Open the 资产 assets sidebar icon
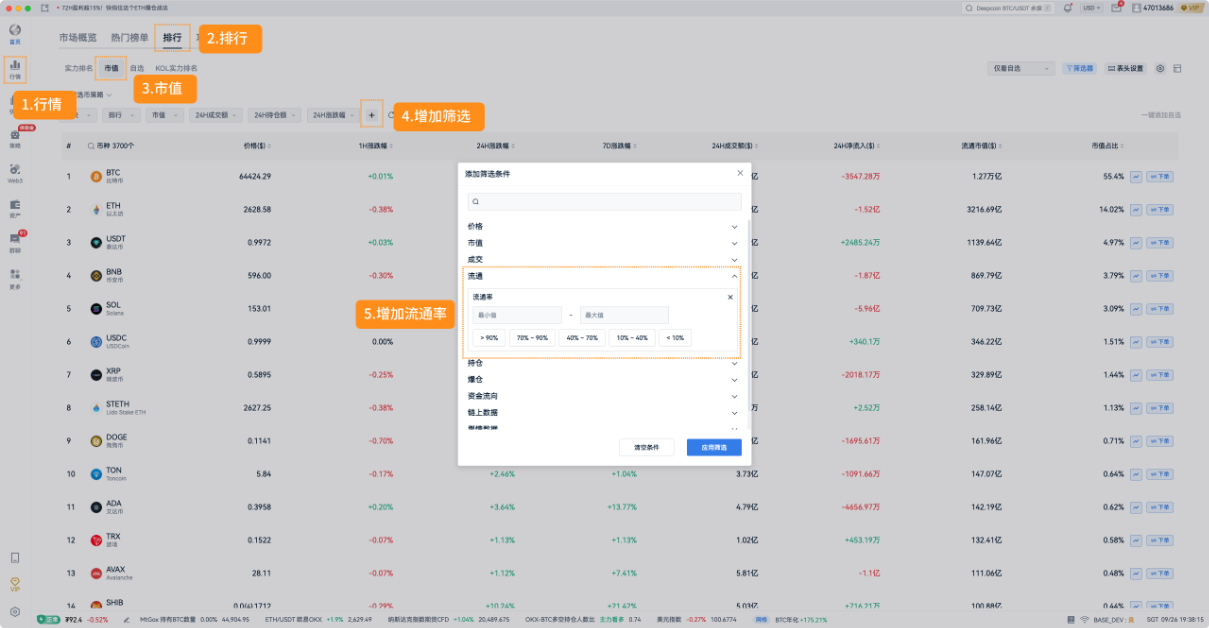Screen dimensions: 1209x628 pos(15,207)
